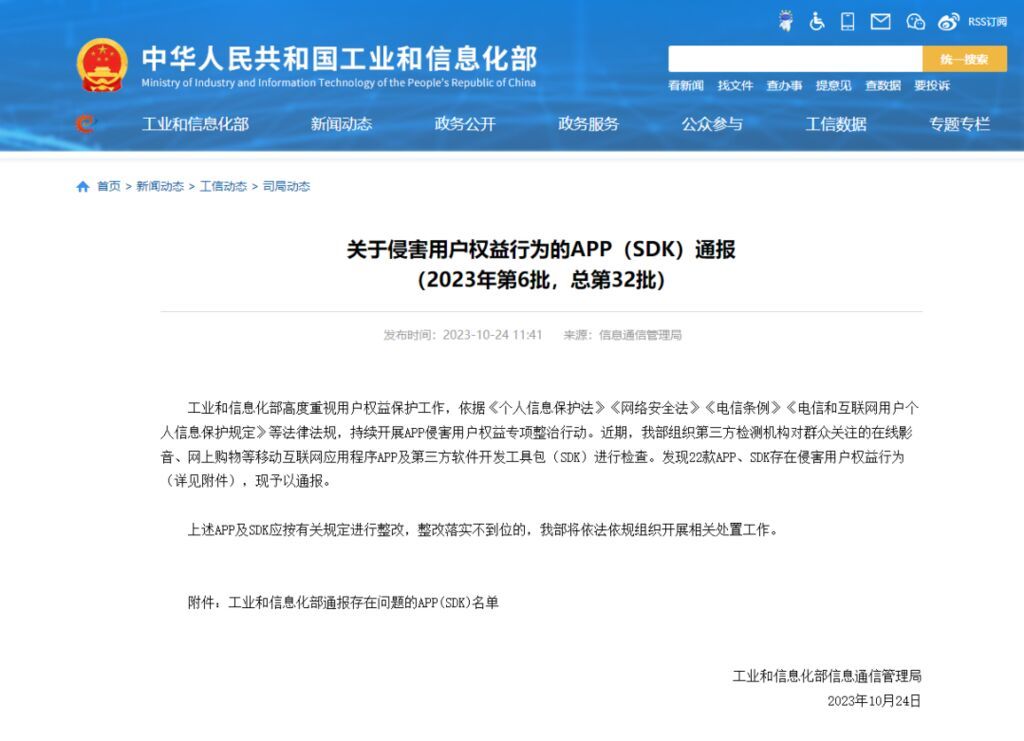Screen dimensions: 1024x741
Task: Open attachment 工业和信息化部通报存在问题的APP(SDK)名单
Action: coord(363,603)
